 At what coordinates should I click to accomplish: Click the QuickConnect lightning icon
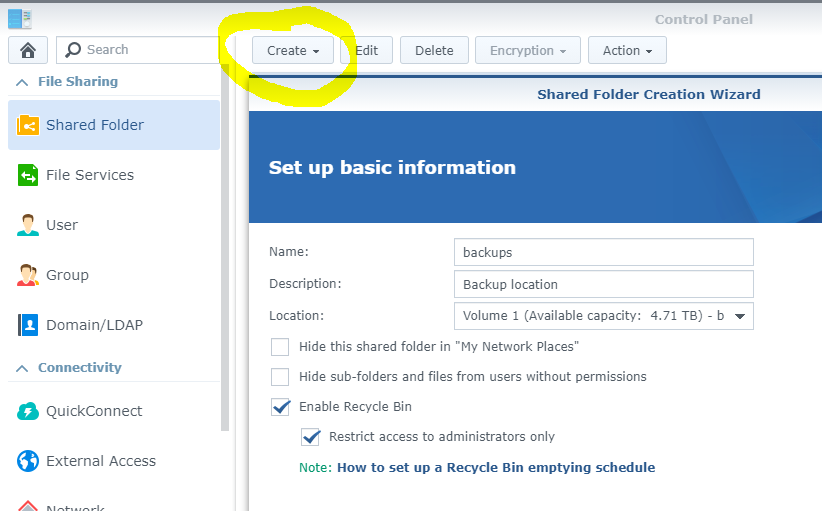pos(28,411)
